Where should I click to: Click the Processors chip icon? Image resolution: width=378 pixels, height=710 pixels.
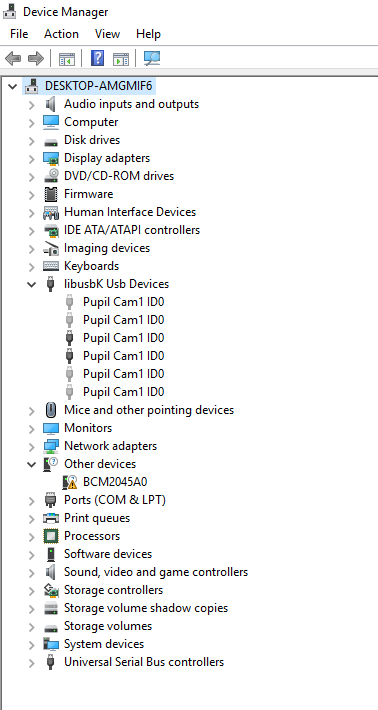point(51,536)
